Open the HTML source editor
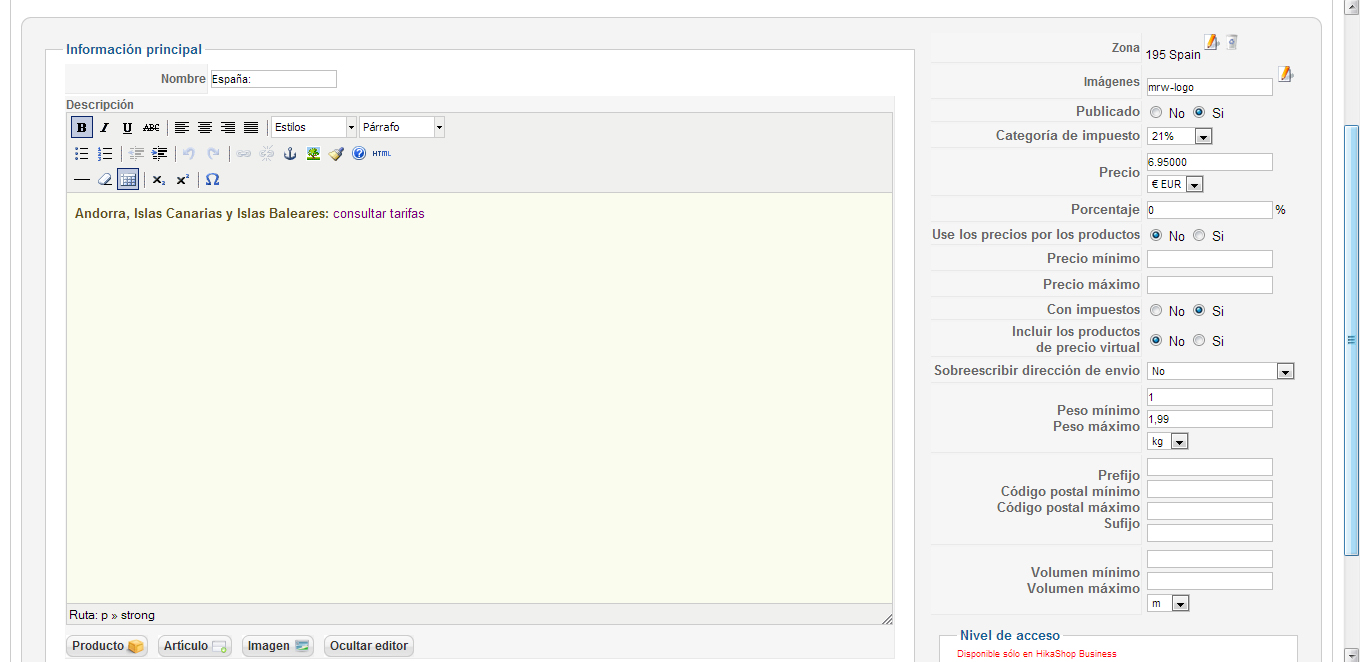Viewport: 1360px width, 662px height. (x=382, y=154)
